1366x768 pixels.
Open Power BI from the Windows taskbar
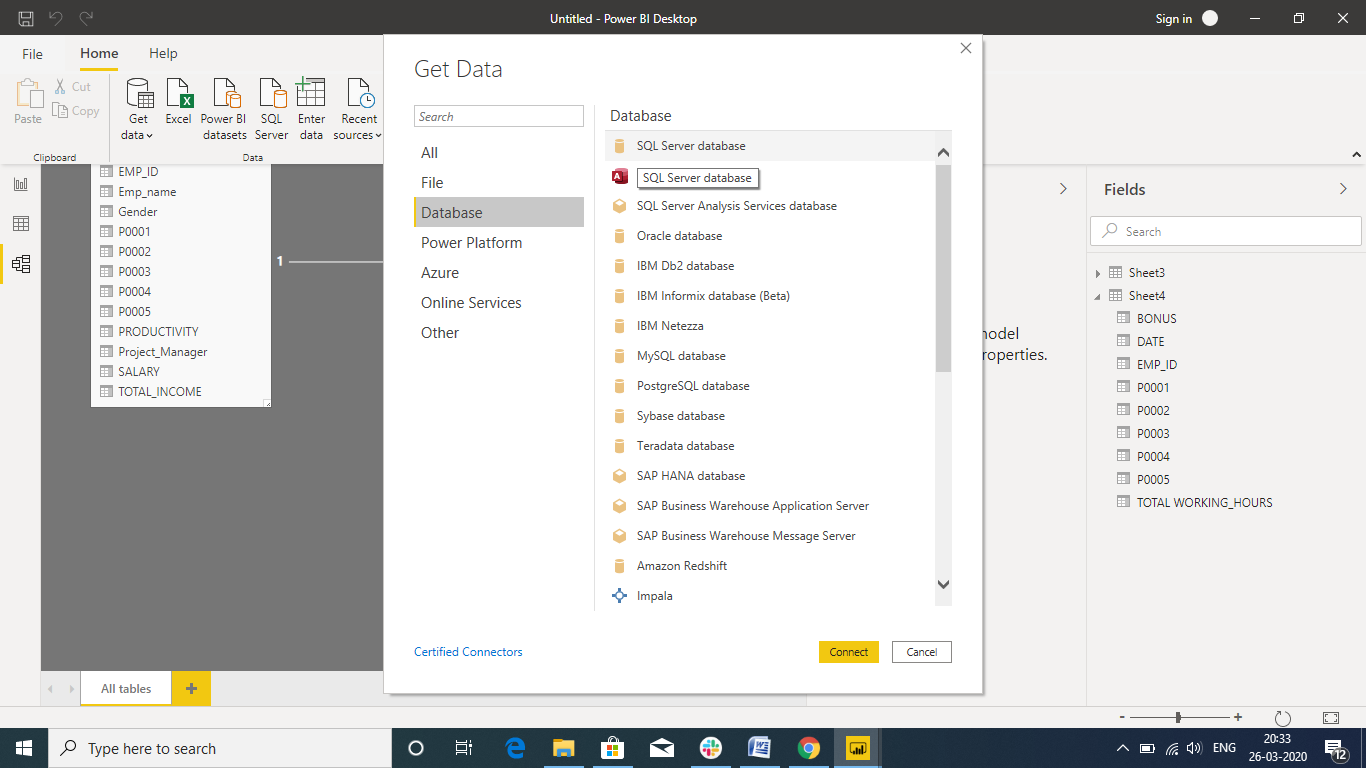[857, 748]
